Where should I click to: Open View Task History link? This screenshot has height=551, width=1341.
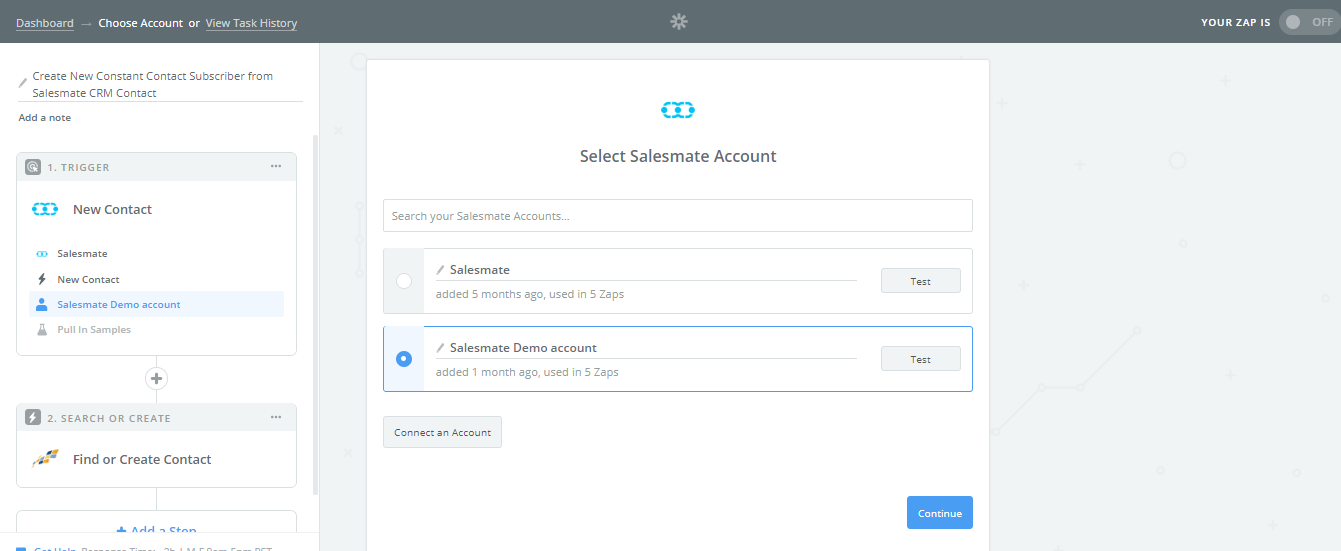(x=251, y=23)
